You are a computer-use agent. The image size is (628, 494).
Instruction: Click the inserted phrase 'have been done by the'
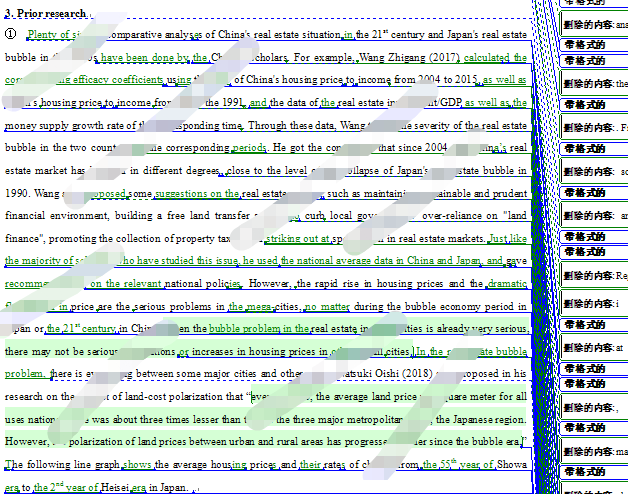pos(154,57)
